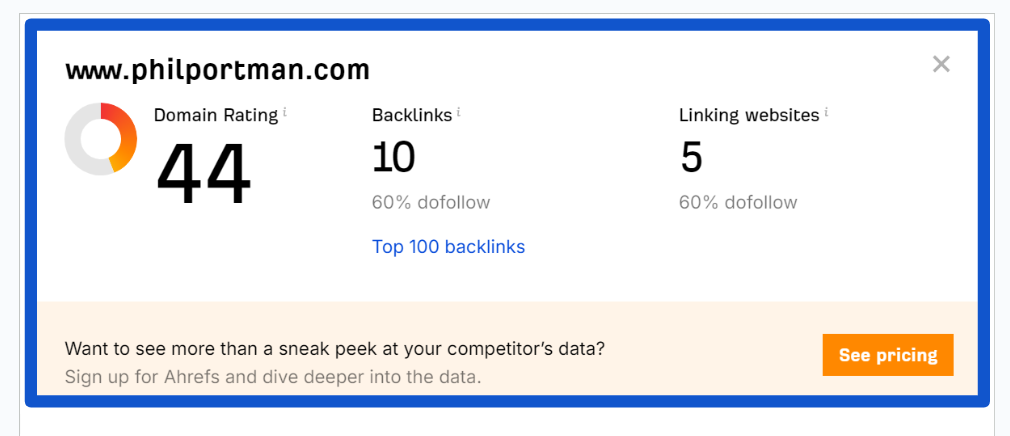Click the info icon next to Backlinks

point(459,112)
